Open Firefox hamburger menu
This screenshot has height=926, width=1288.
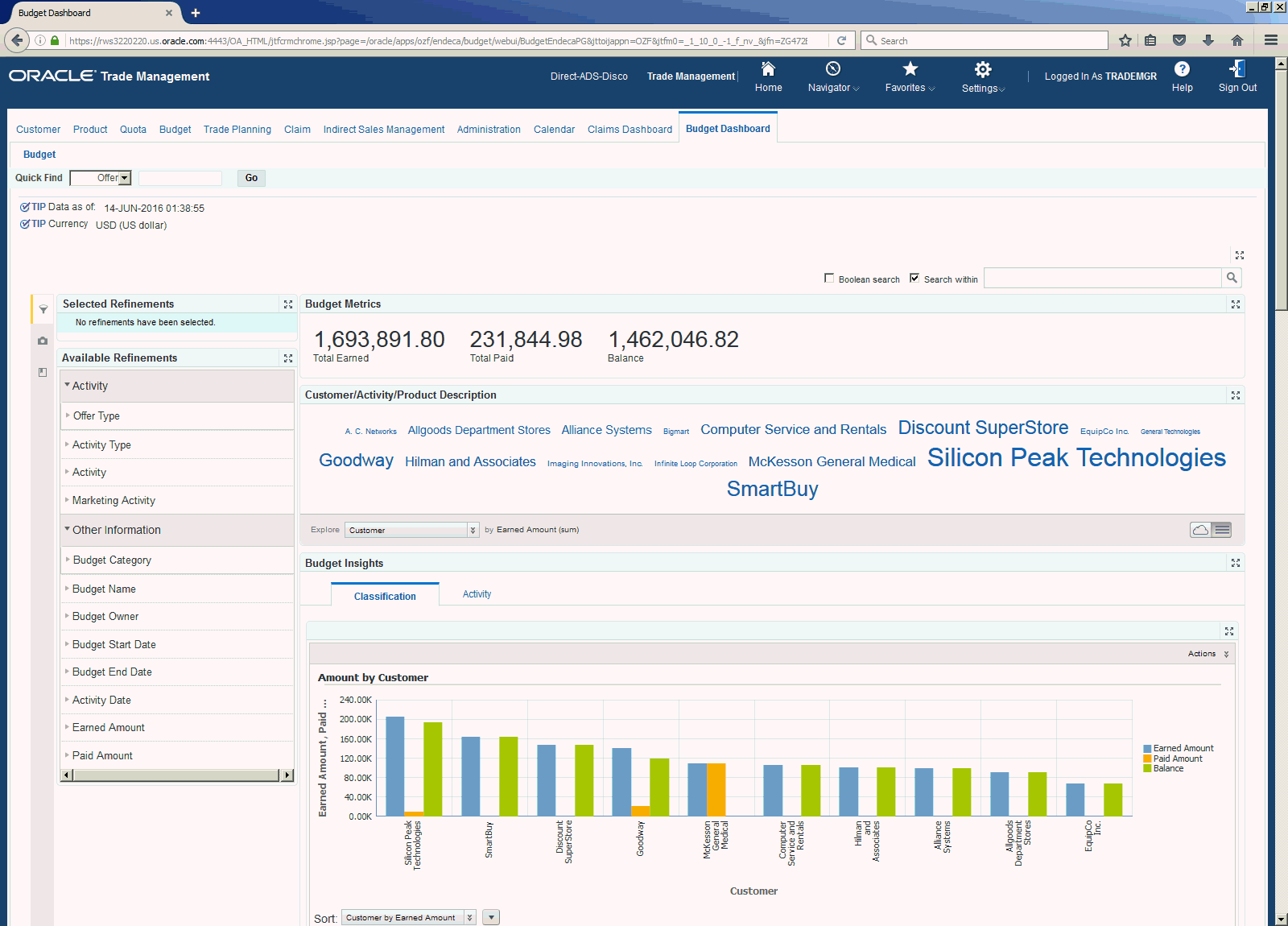pyautogui.click(x=1271, y=40)
